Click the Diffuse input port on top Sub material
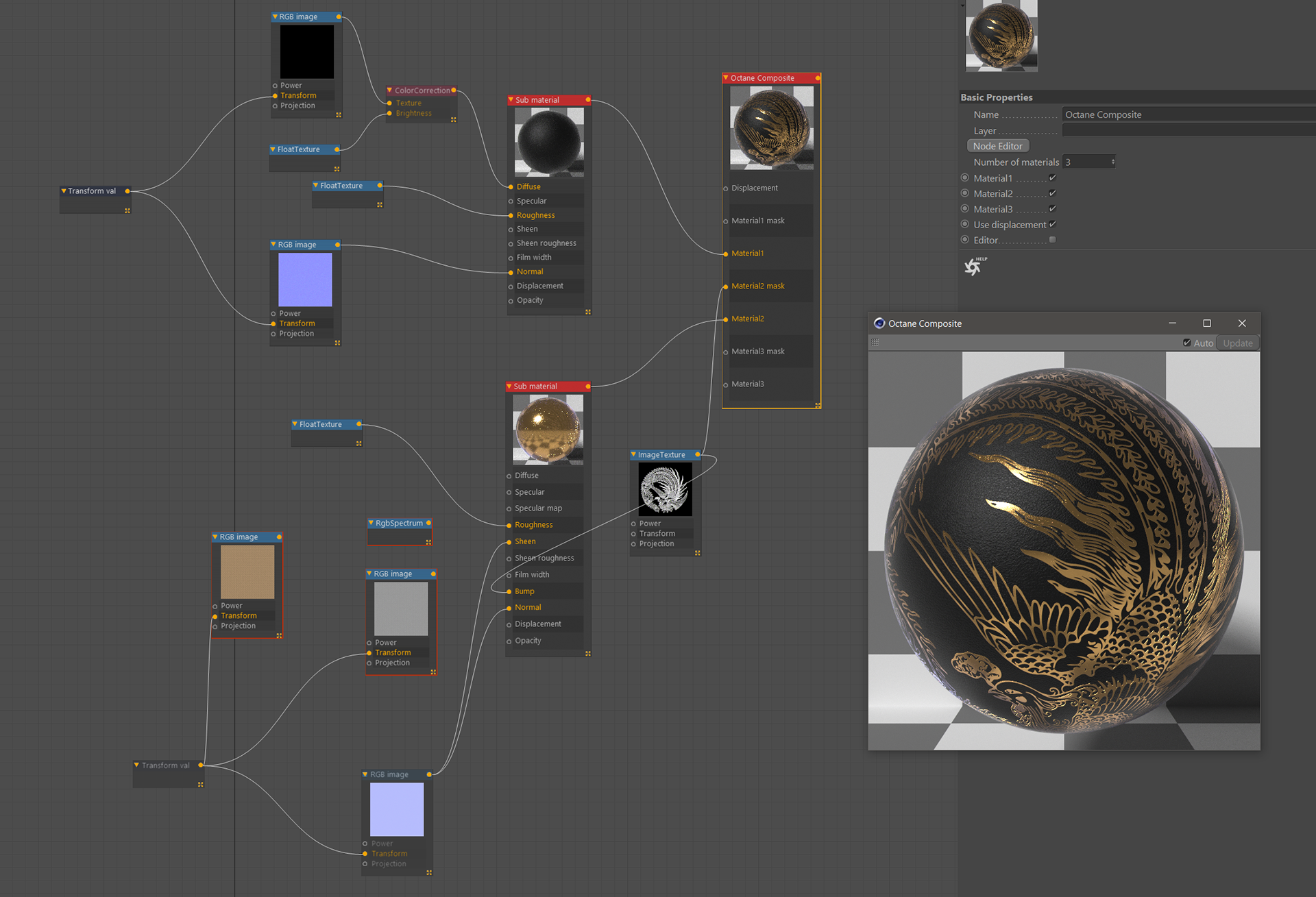Viewport: 1316px width, 897px height. click(511, 186)
